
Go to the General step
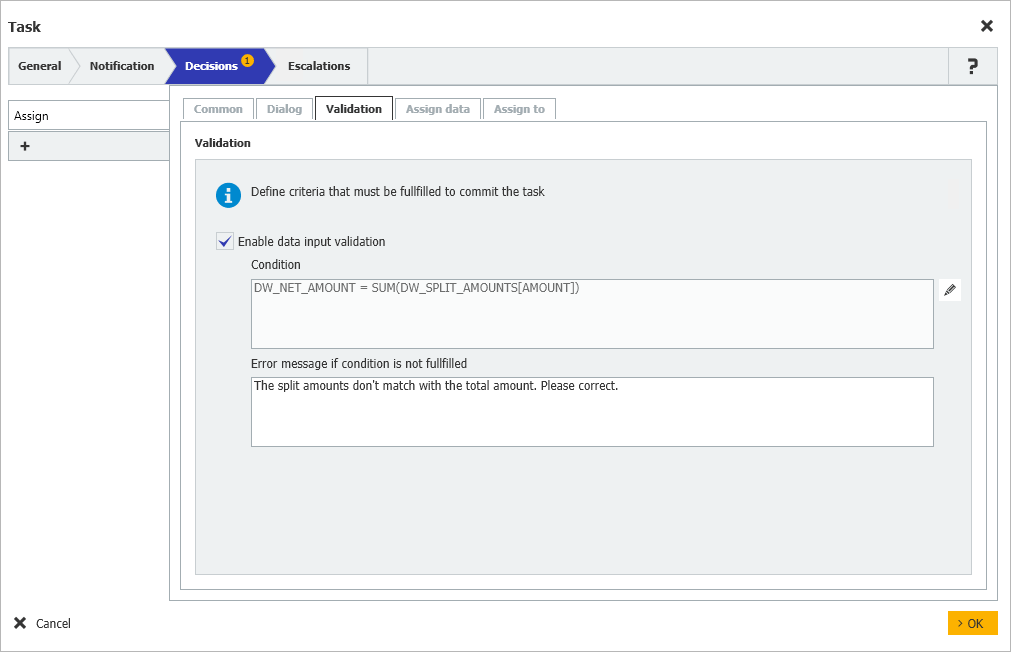click(40, 66)
